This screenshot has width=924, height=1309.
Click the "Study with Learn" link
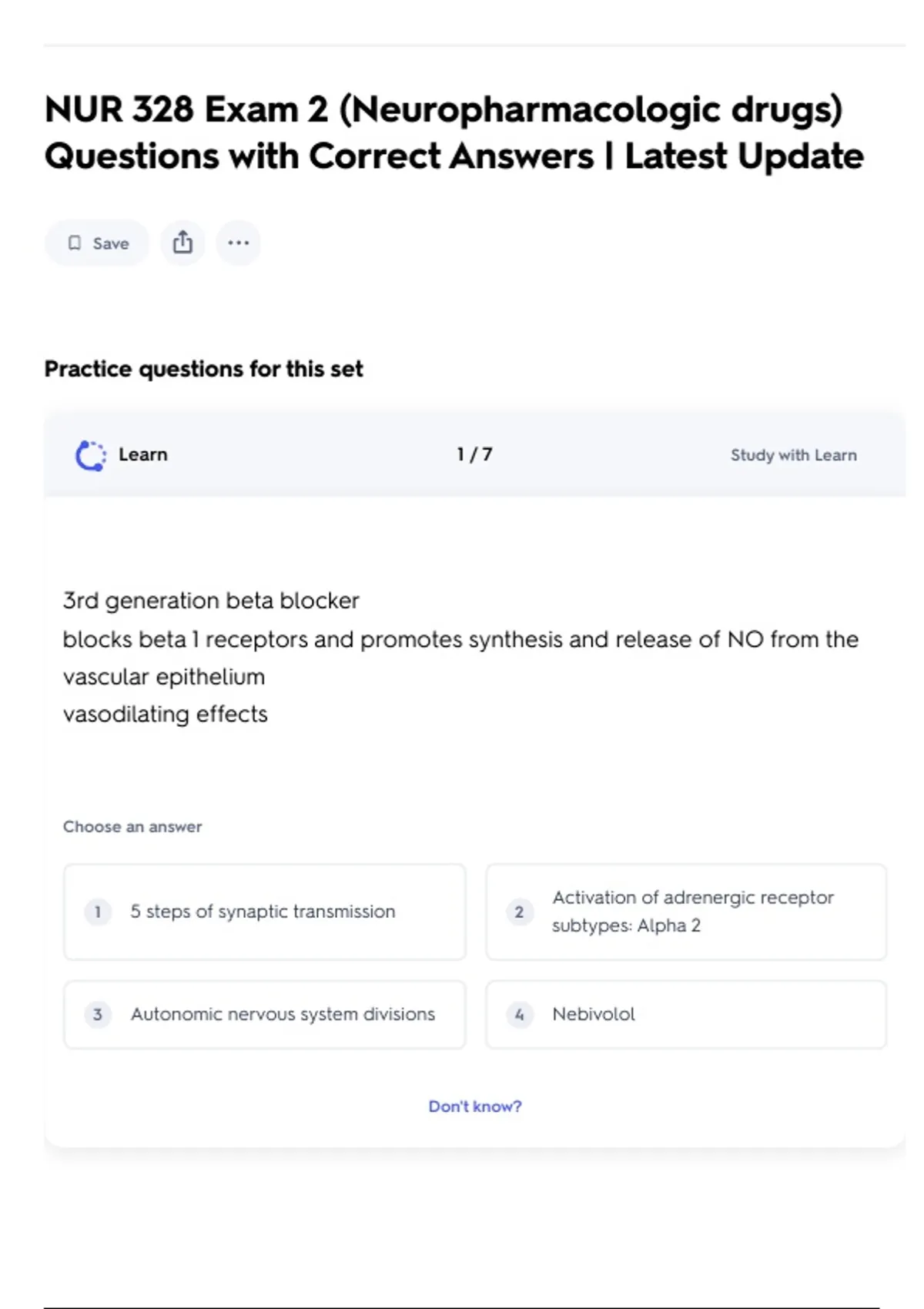click(793, 455)
